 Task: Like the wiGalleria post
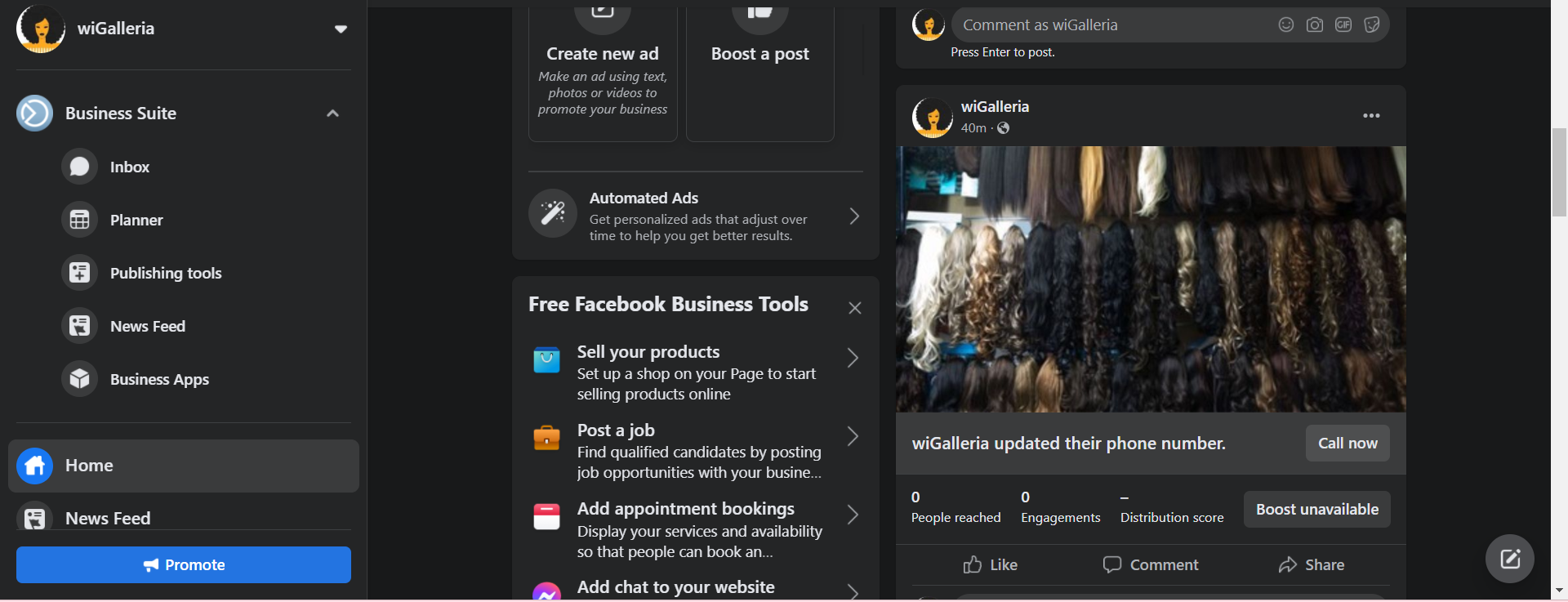pos(990,564)
